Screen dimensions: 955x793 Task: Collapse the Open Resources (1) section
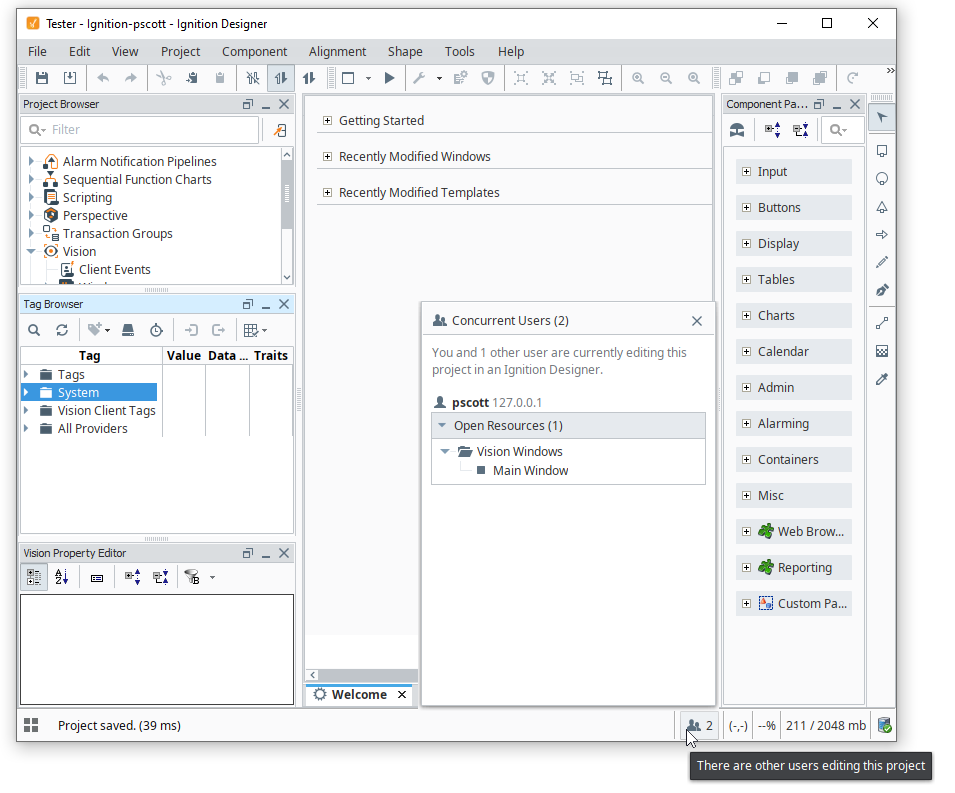pos(442,425)
